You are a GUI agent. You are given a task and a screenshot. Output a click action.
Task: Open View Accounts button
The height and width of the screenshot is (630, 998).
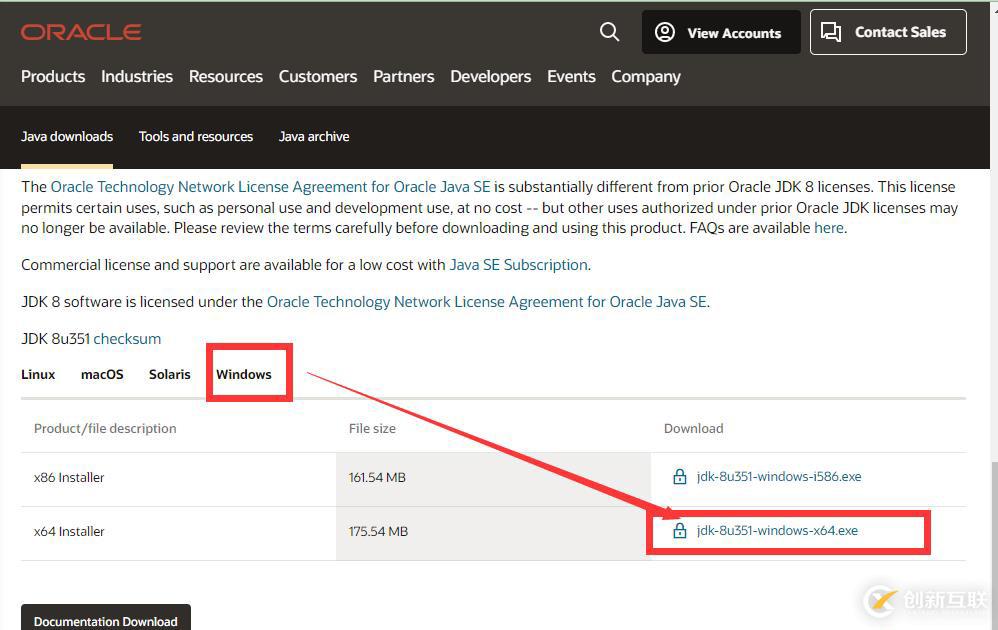click(x=720, y=32)
